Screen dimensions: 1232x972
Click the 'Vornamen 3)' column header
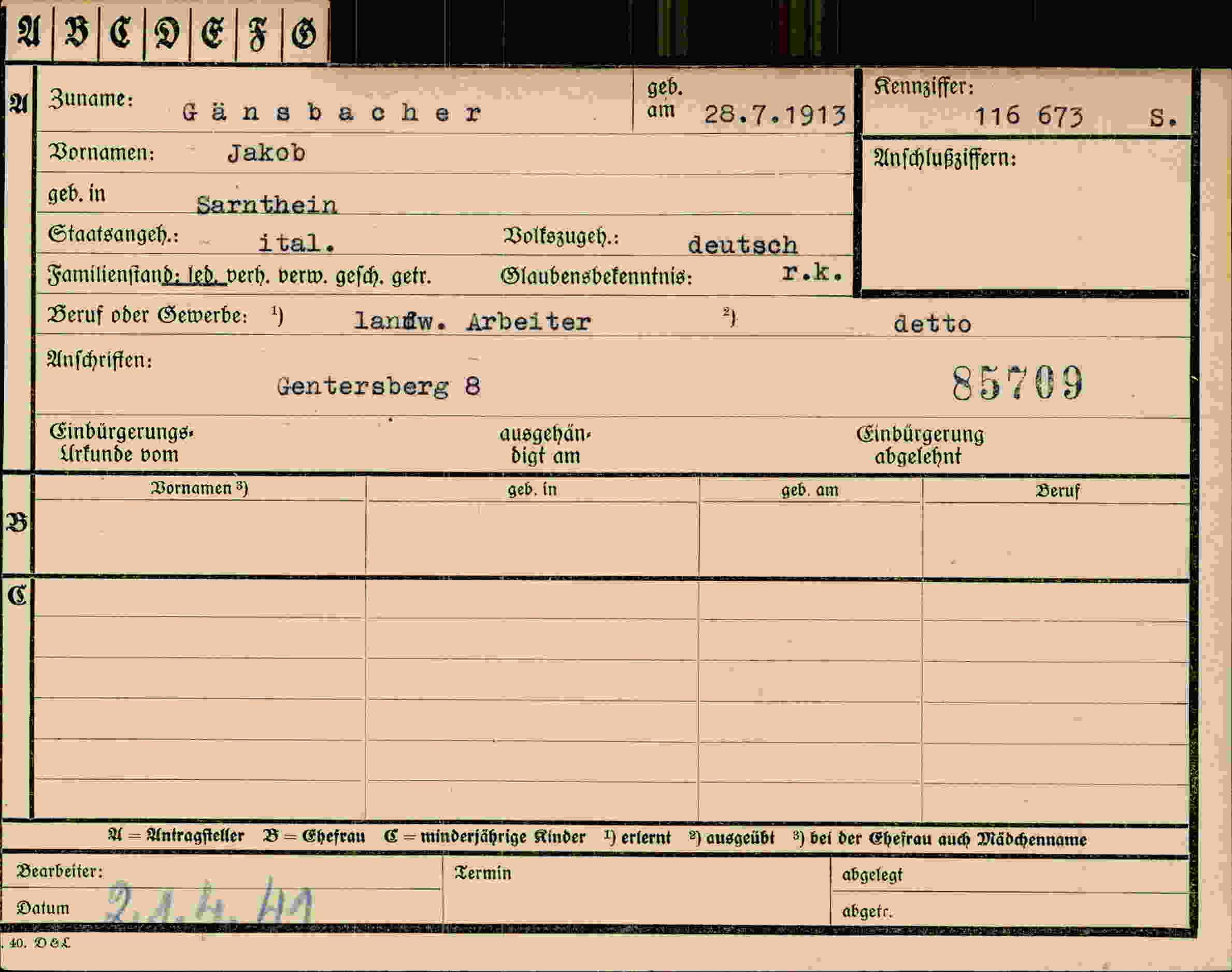(x=199, y=488)
